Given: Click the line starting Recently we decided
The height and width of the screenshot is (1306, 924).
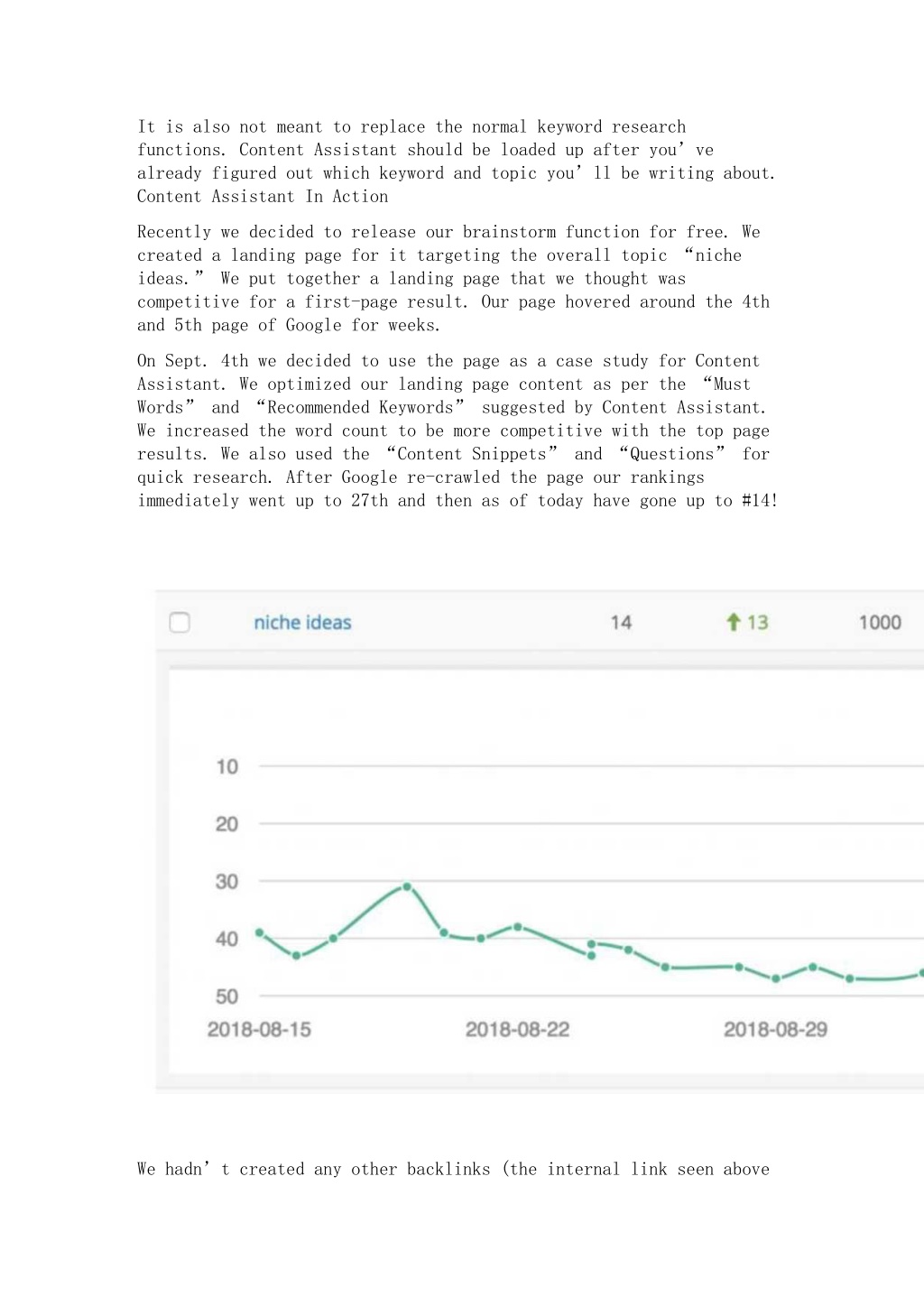Looking at the screenshot, I should 448,232.
